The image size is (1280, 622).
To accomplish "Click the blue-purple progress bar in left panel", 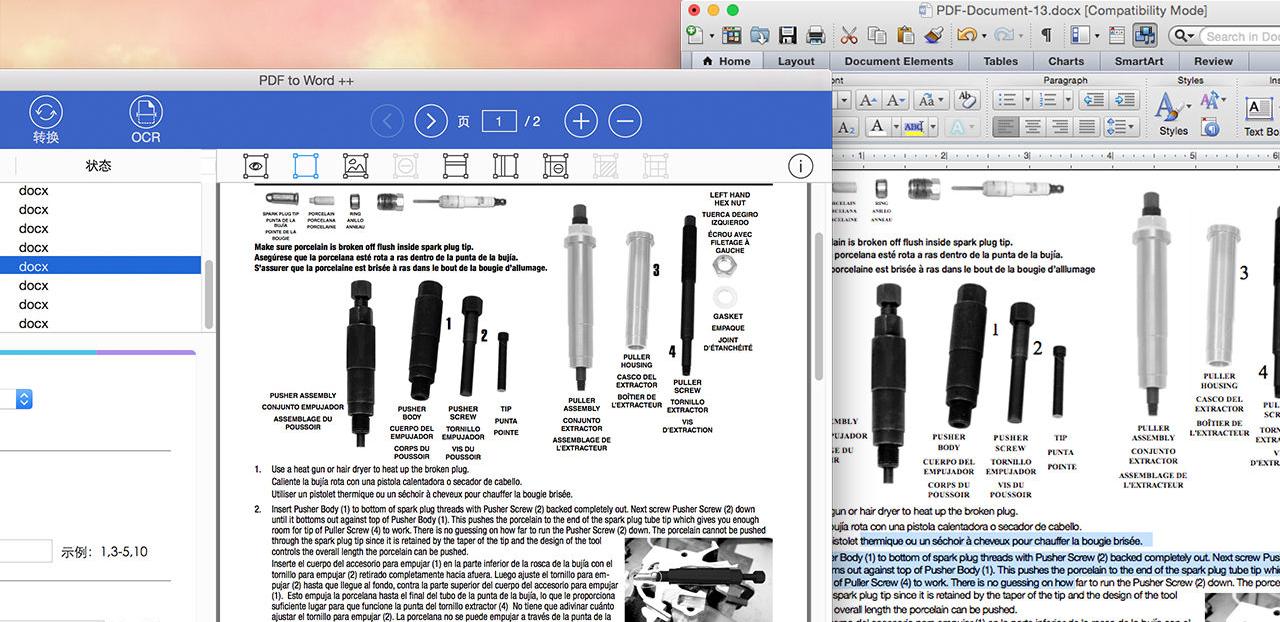I will (x=98, y=352).
